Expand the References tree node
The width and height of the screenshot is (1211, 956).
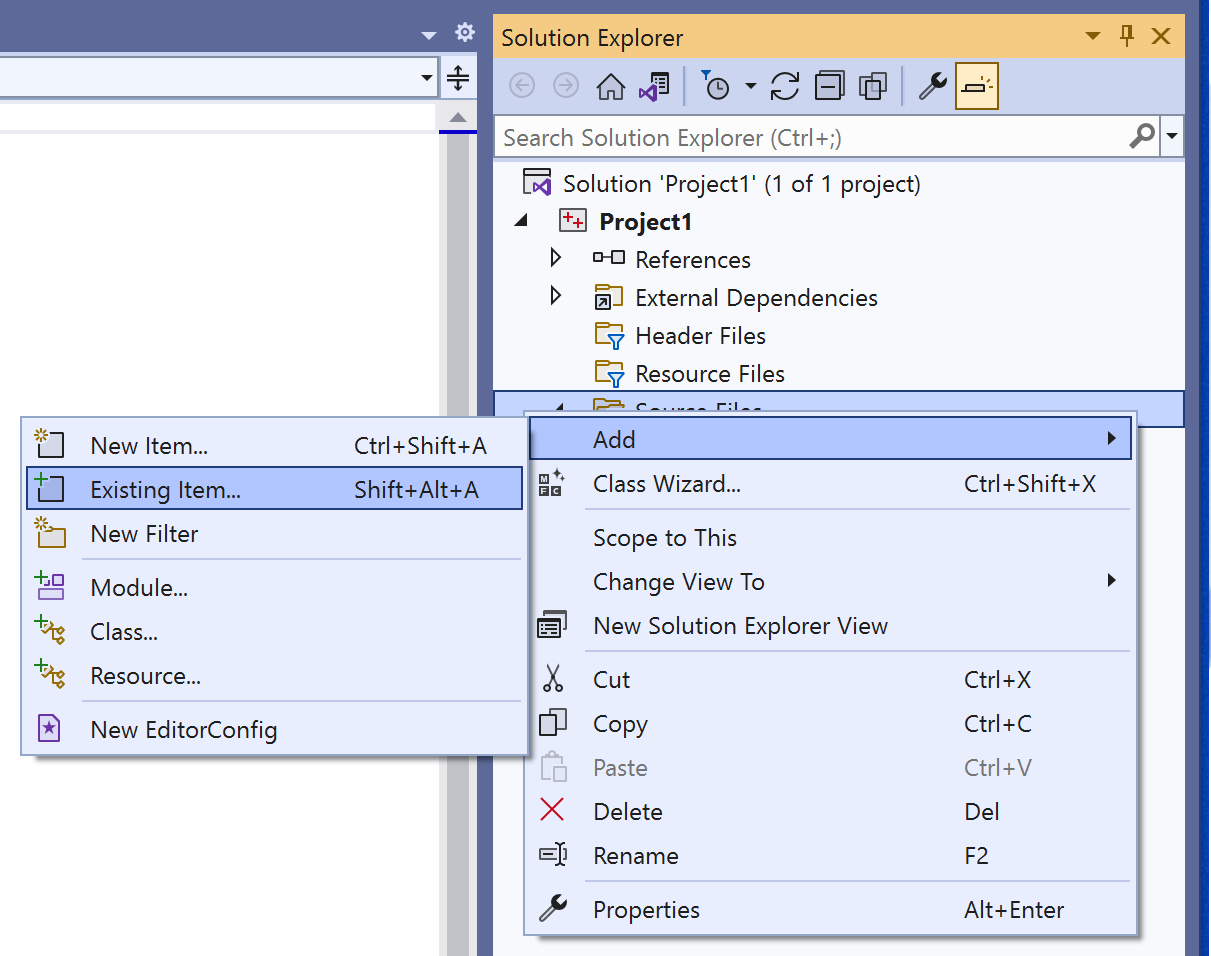click(557, 259)
